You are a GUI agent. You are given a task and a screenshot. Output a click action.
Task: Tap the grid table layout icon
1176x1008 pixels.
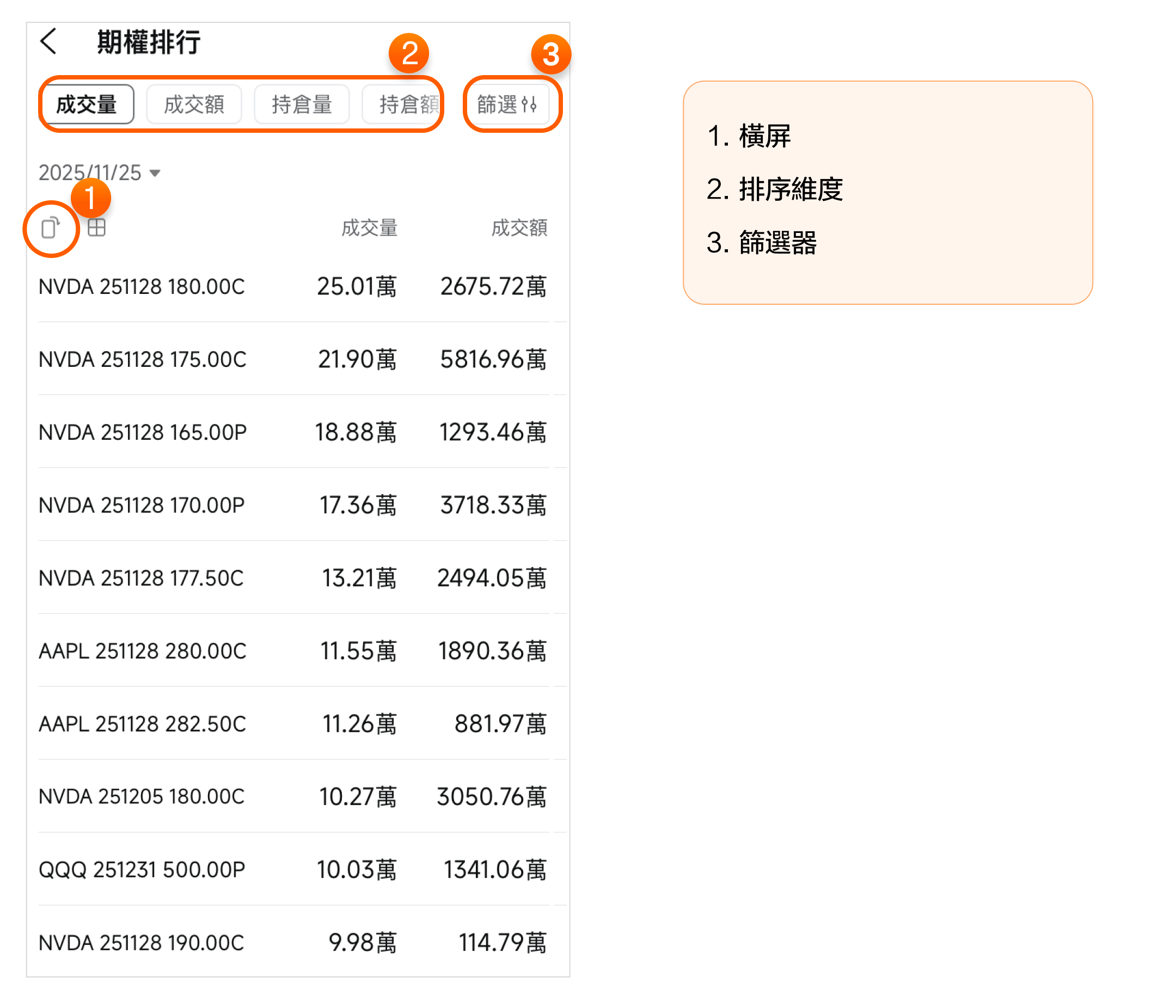tap(96, 228)
